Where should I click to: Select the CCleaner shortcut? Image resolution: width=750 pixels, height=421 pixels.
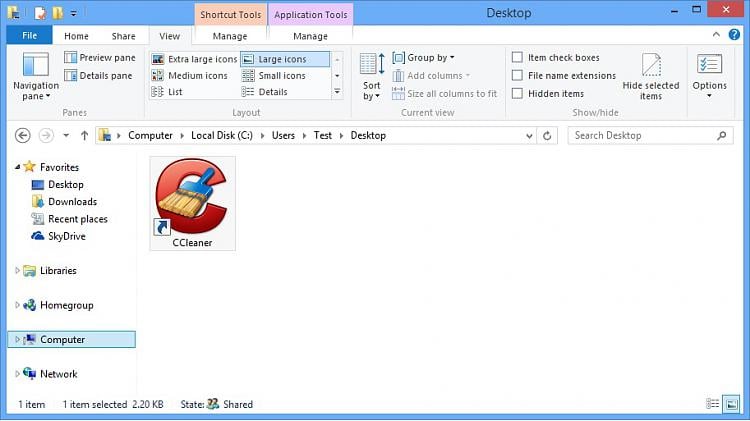click(x=192, y=203)
